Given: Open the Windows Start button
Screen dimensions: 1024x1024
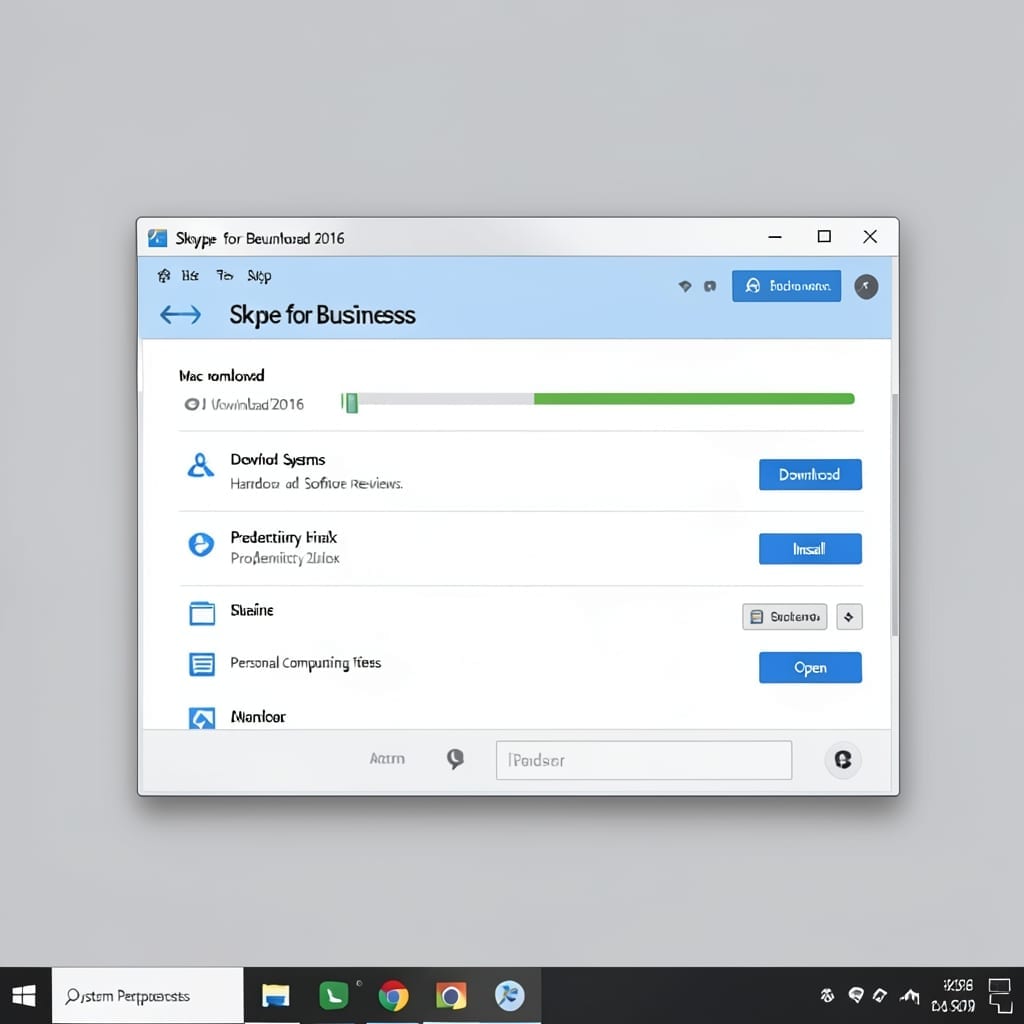Looking at the screenshot, I should pyautogui.click(x=24, y=996).
